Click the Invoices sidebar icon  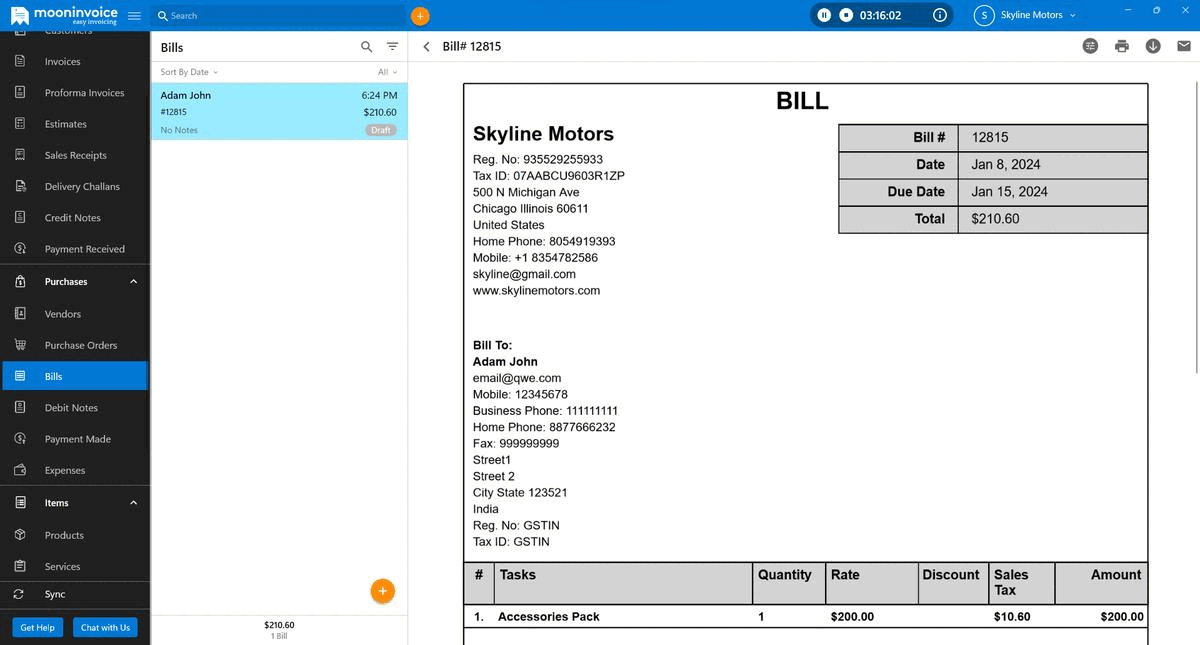pyautogui.click(x=20, y=61)
